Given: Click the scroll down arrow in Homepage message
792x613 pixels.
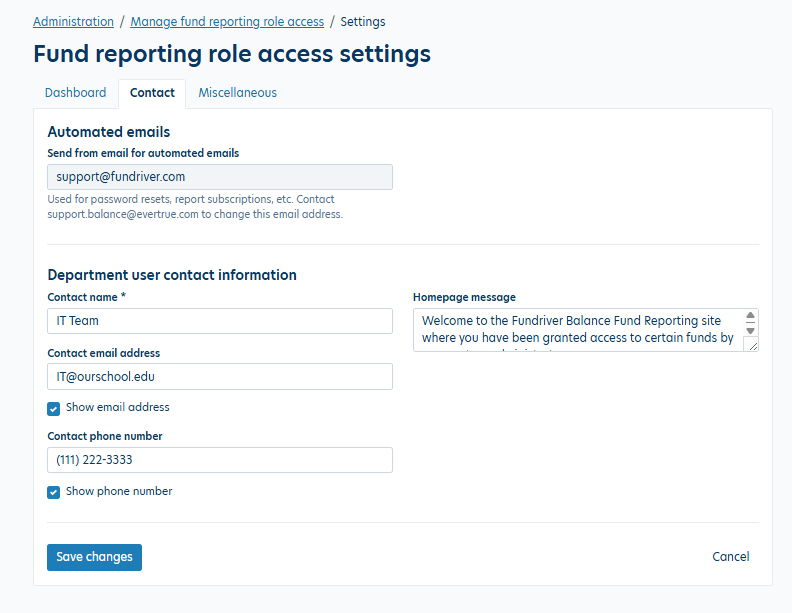Looking at the screenshot, I should (x=750, y=329).
